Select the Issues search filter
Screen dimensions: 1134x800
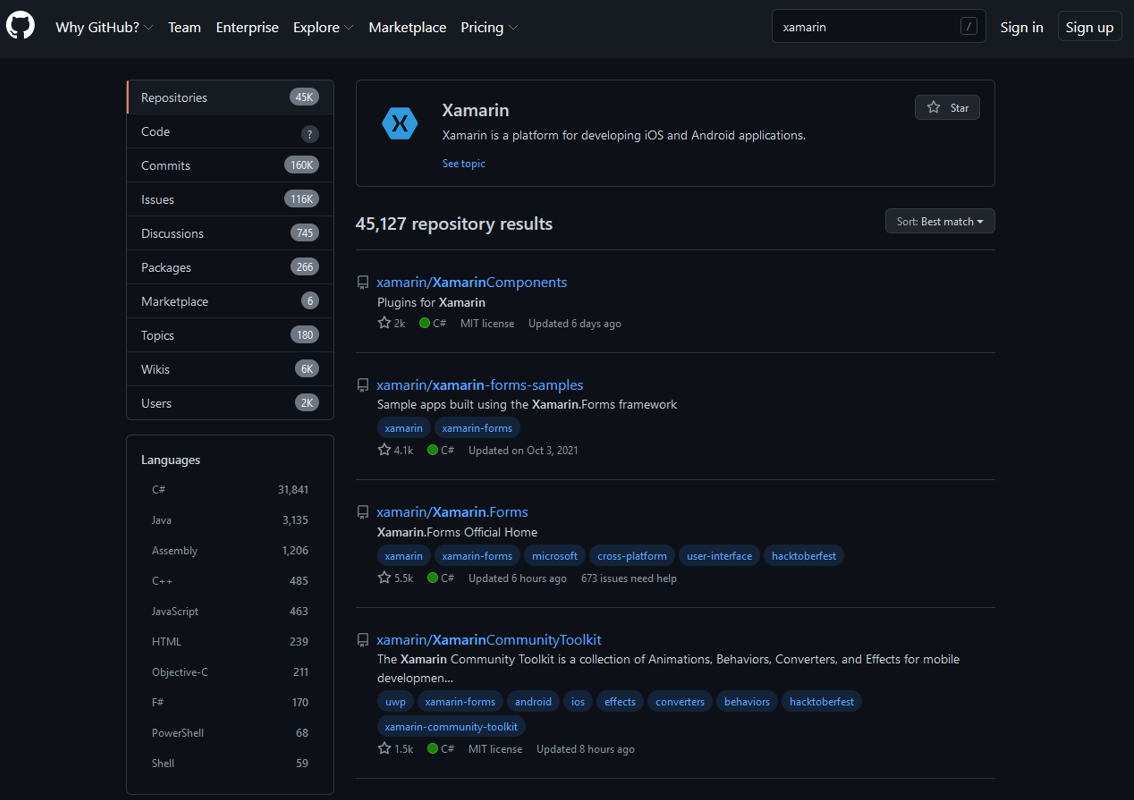(230, 199)
